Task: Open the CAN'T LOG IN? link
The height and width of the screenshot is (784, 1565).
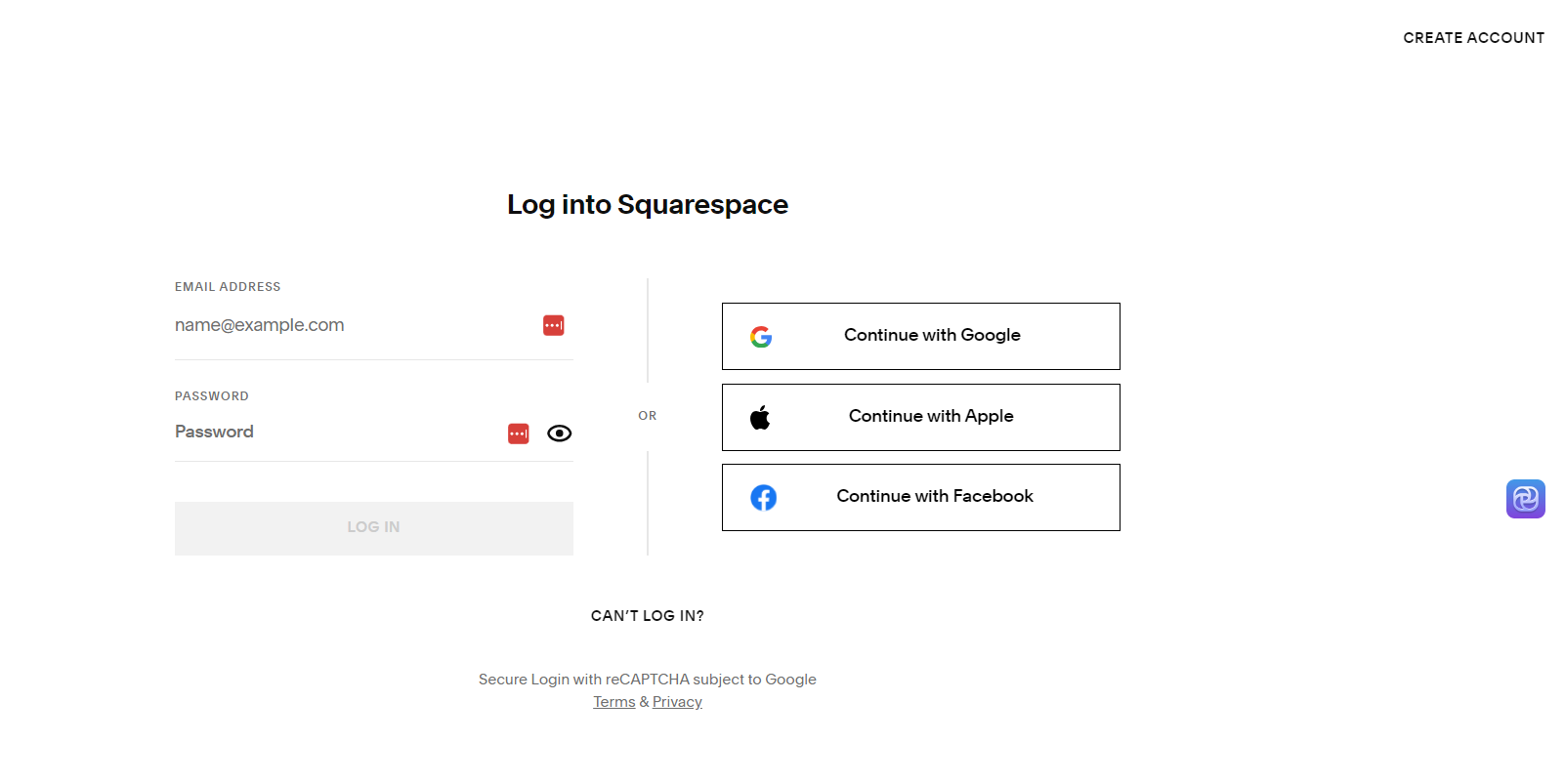Action: 648,616
